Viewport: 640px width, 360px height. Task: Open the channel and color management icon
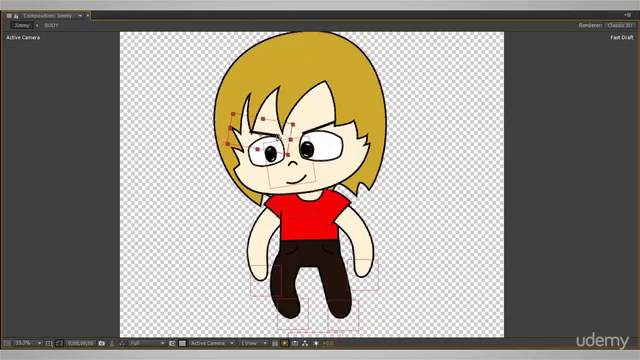click(x=122, y=343)
